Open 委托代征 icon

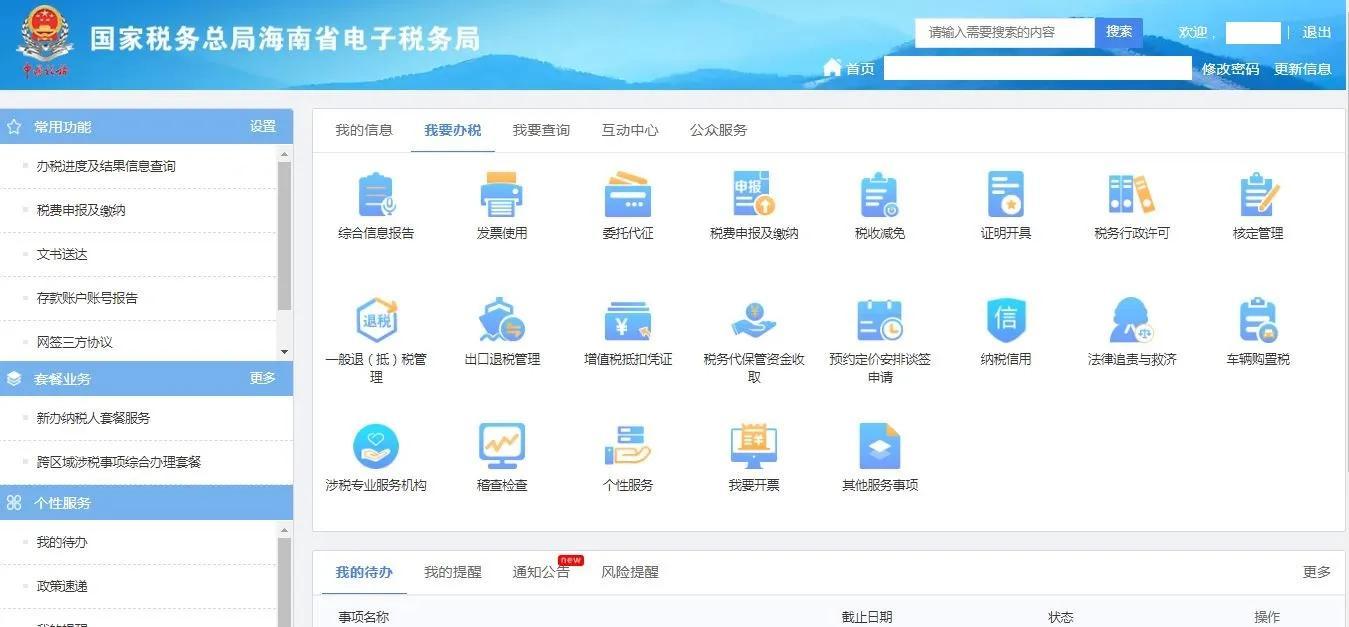628,195
